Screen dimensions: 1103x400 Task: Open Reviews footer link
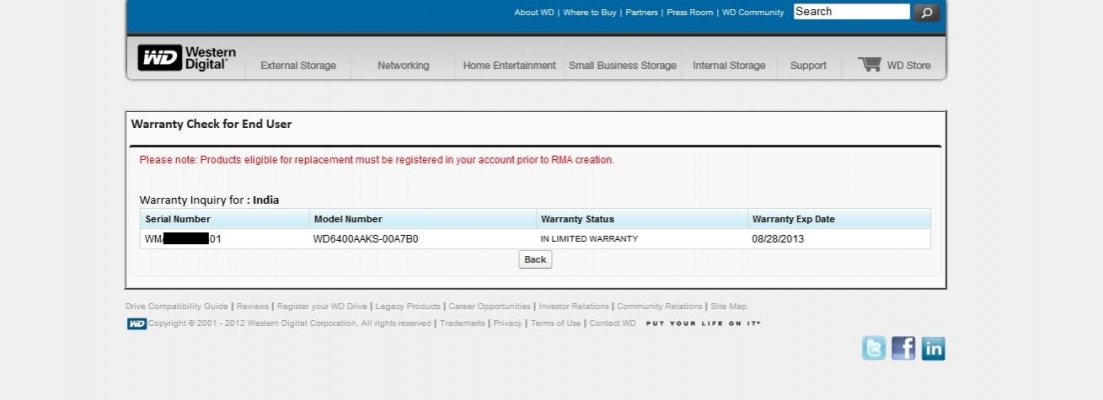(x=253, y=307)
